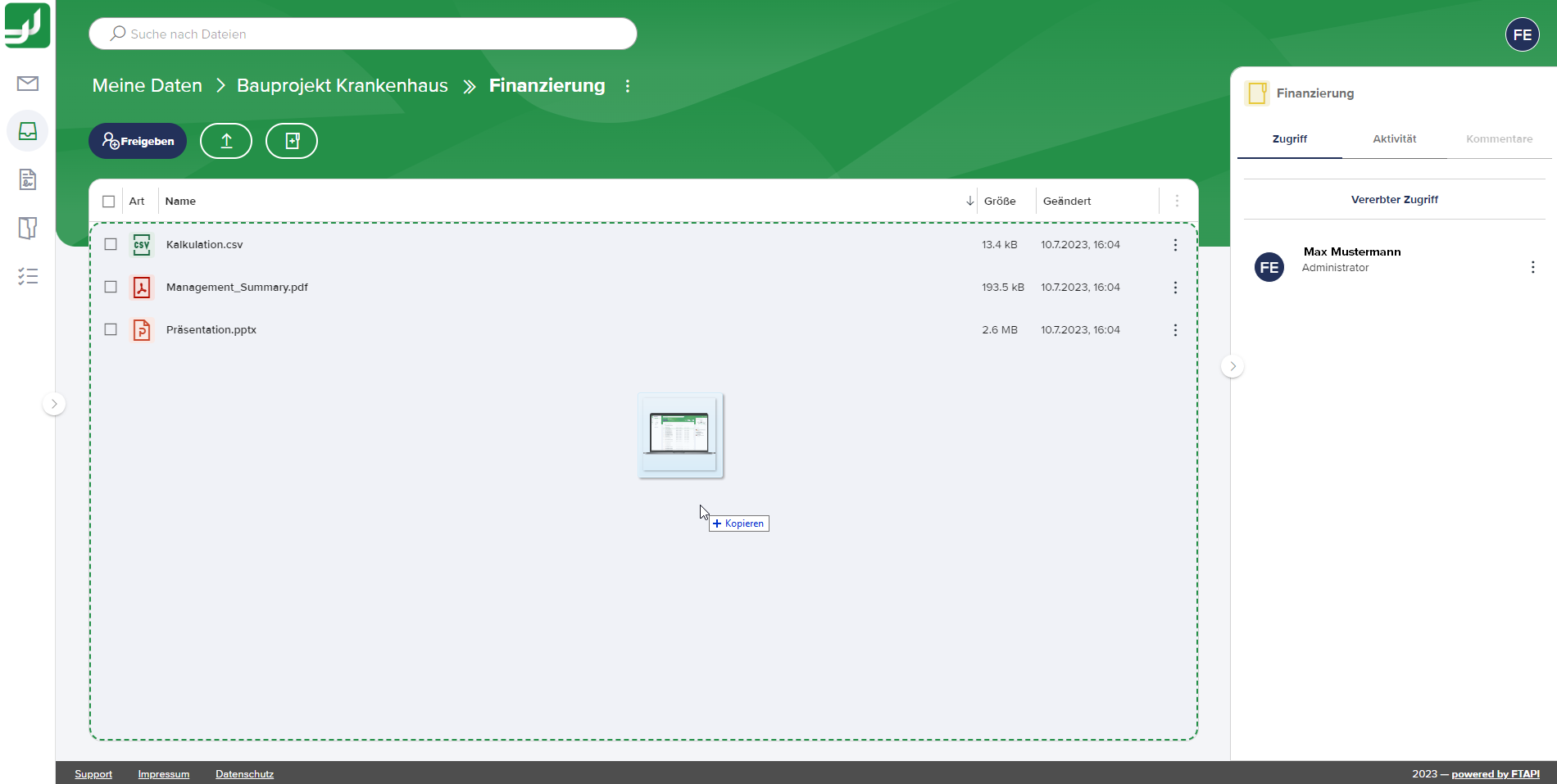Open the folders section in the sidebar

27,228
